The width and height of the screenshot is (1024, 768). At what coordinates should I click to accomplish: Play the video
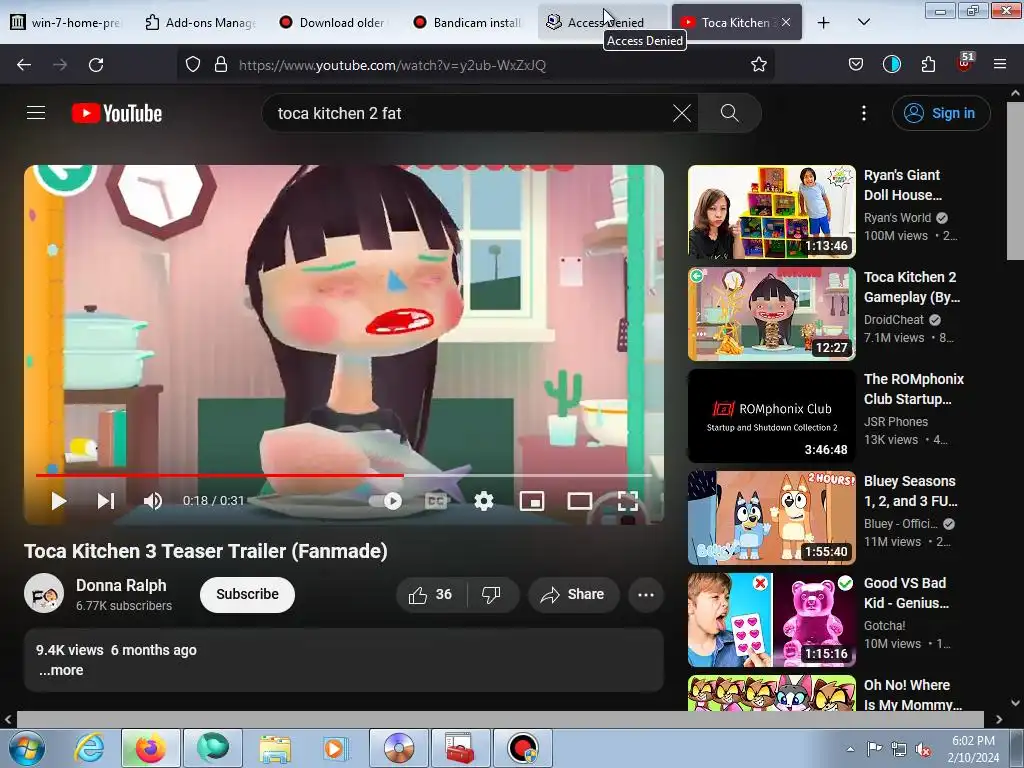coord(59,501)
